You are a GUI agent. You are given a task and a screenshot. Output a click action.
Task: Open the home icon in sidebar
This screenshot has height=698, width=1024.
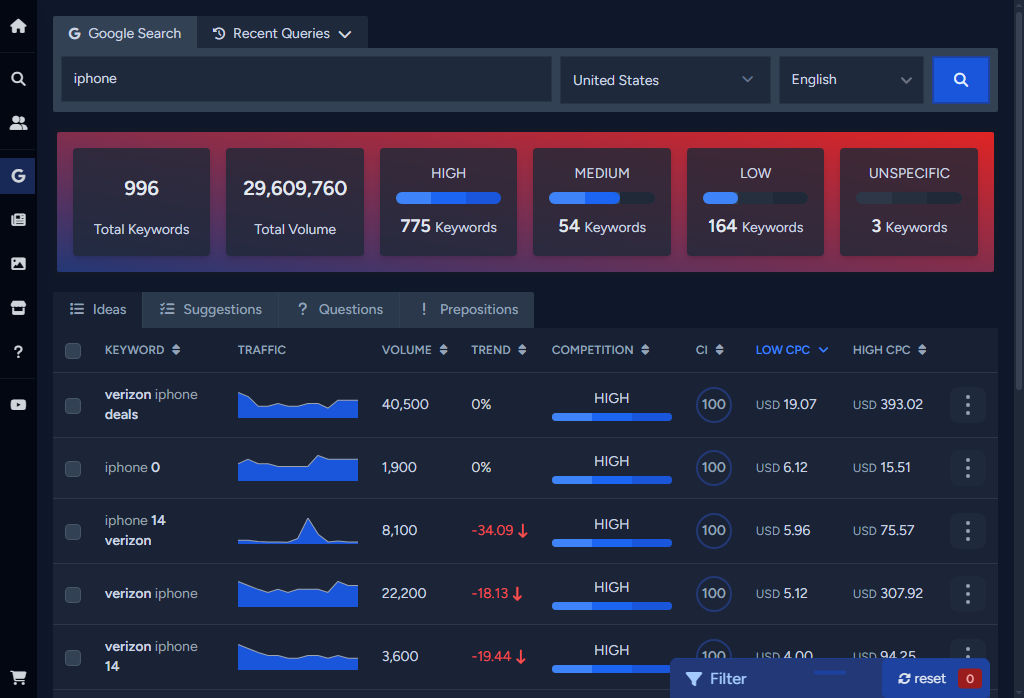[18, 26]
